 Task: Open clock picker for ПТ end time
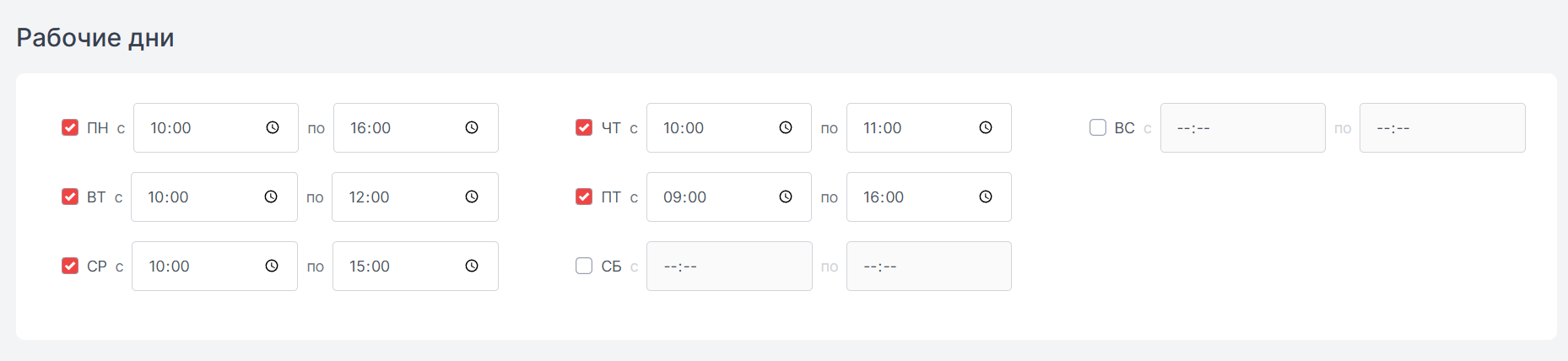[x=986, y=197]
